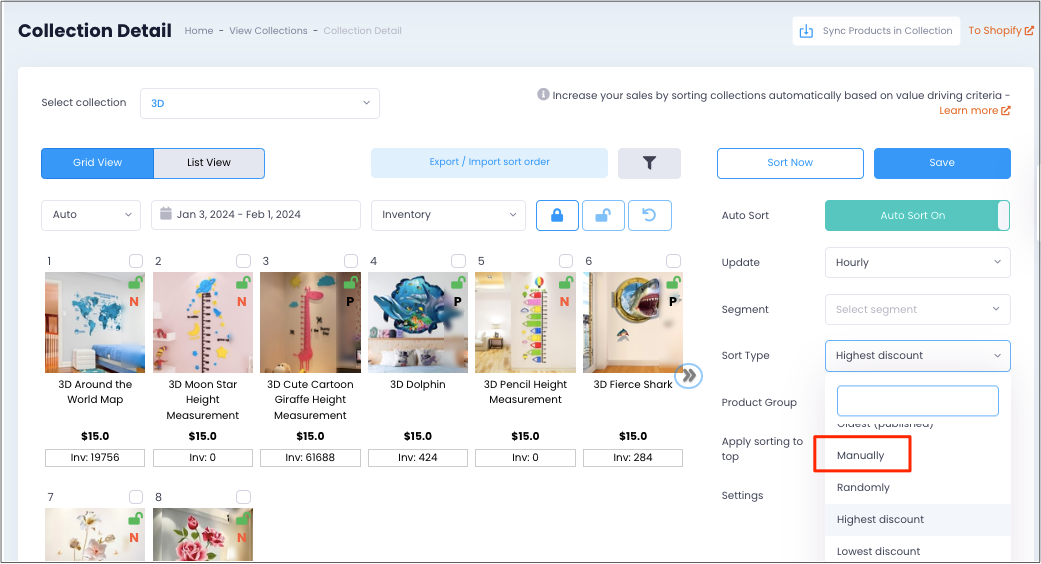Open the Update Hourly dropdown

pos(918,263)
